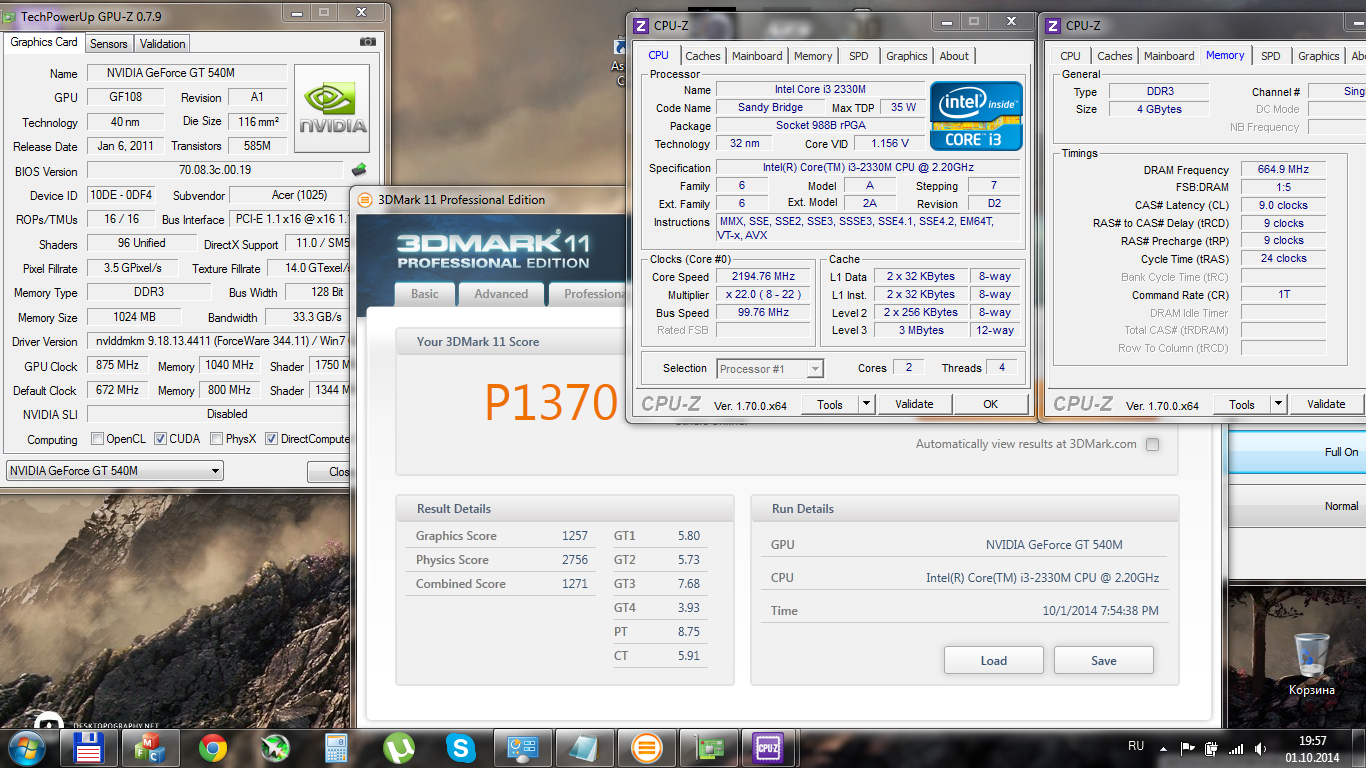This screenshot has width=1366, height=768.
Task: Open the NVIDIA GeForce GT 540M dropdown
Action: (115, 471)
